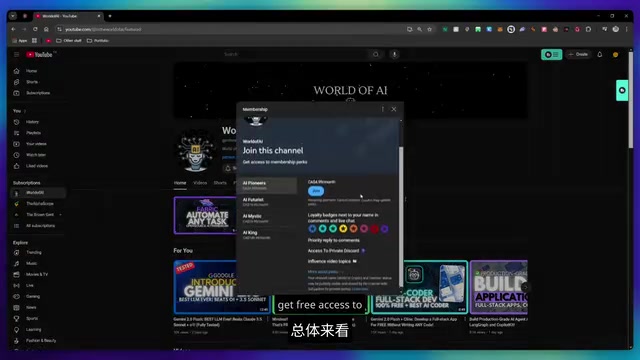Open the World of AI subscription
Screen dimensions: 640x360
click(38, 193)
